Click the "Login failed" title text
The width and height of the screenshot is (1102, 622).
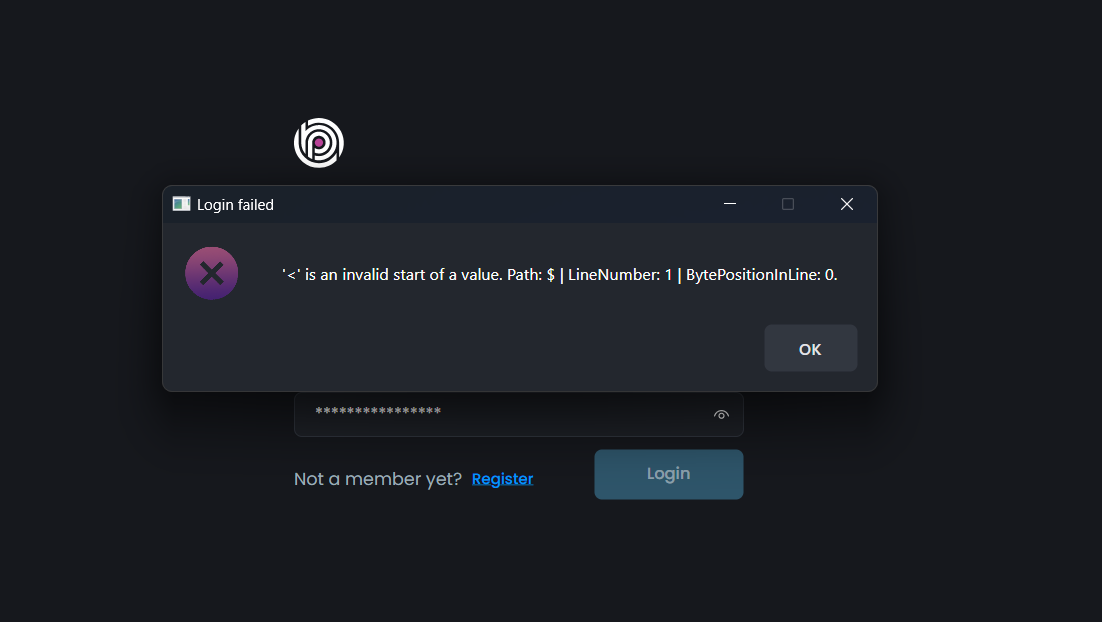coord(235,205)
